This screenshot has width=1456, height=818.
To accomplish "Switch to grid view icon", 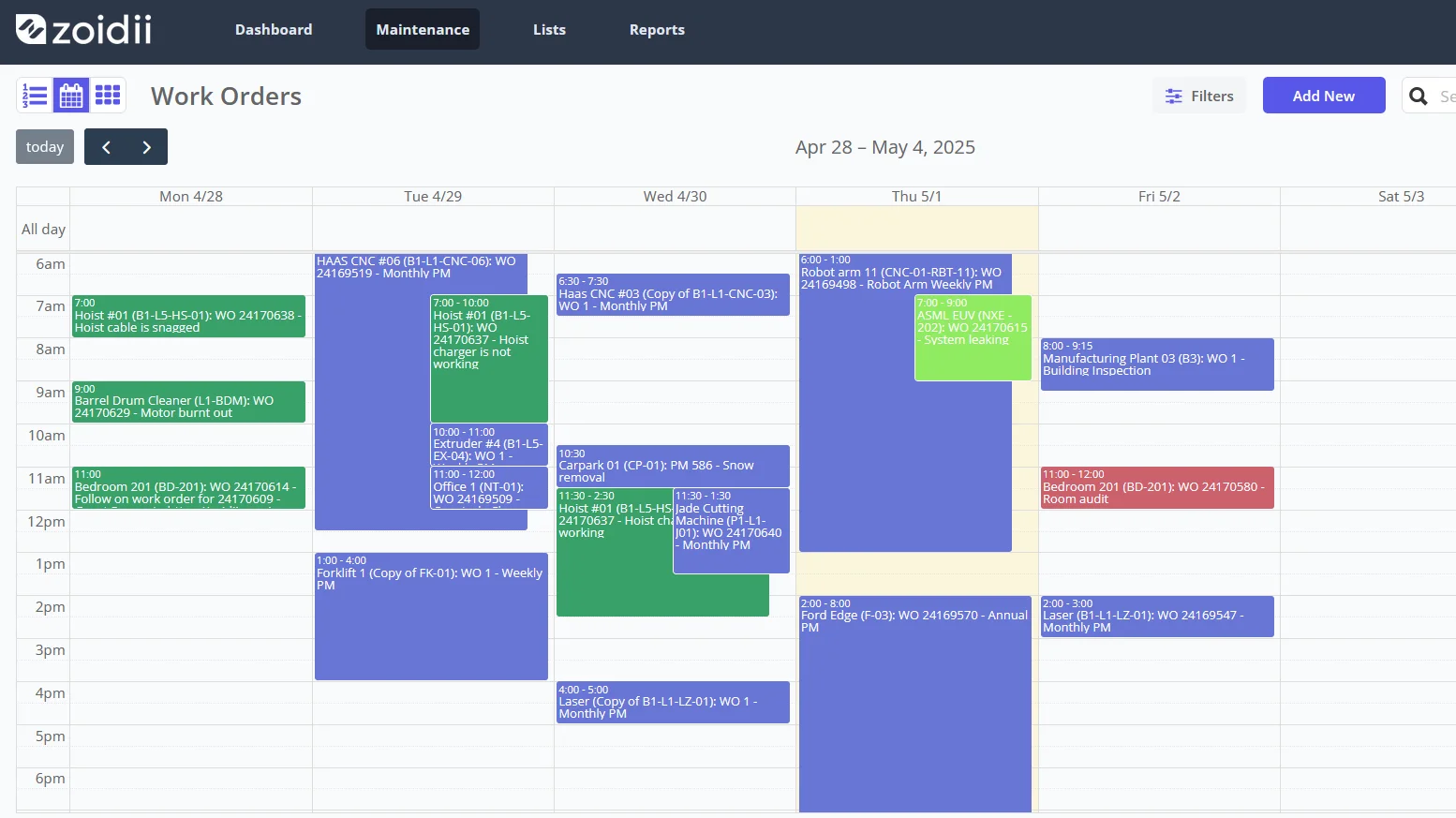I will (108, 96).
